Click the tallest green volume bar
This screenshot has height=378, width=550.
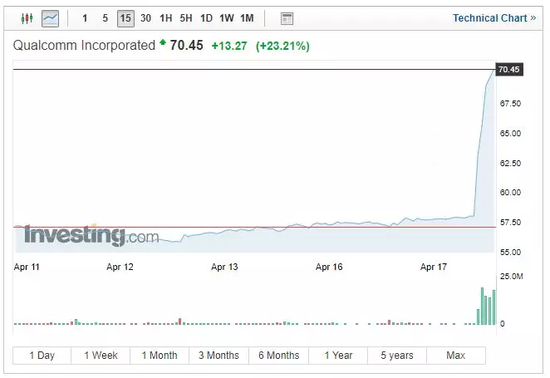tap(482, 306)
